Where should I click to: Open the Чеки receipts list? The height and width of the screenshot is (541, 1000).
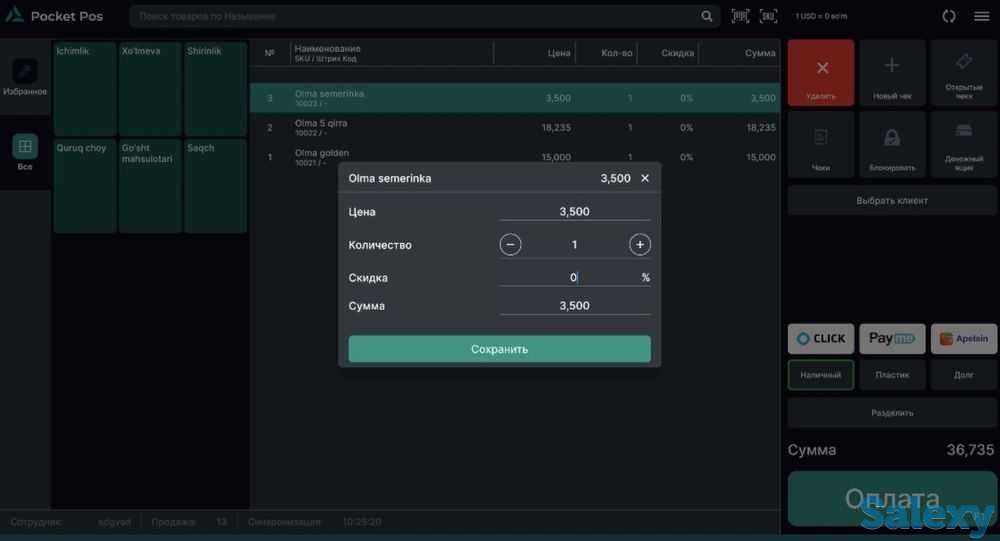(821, 144)
